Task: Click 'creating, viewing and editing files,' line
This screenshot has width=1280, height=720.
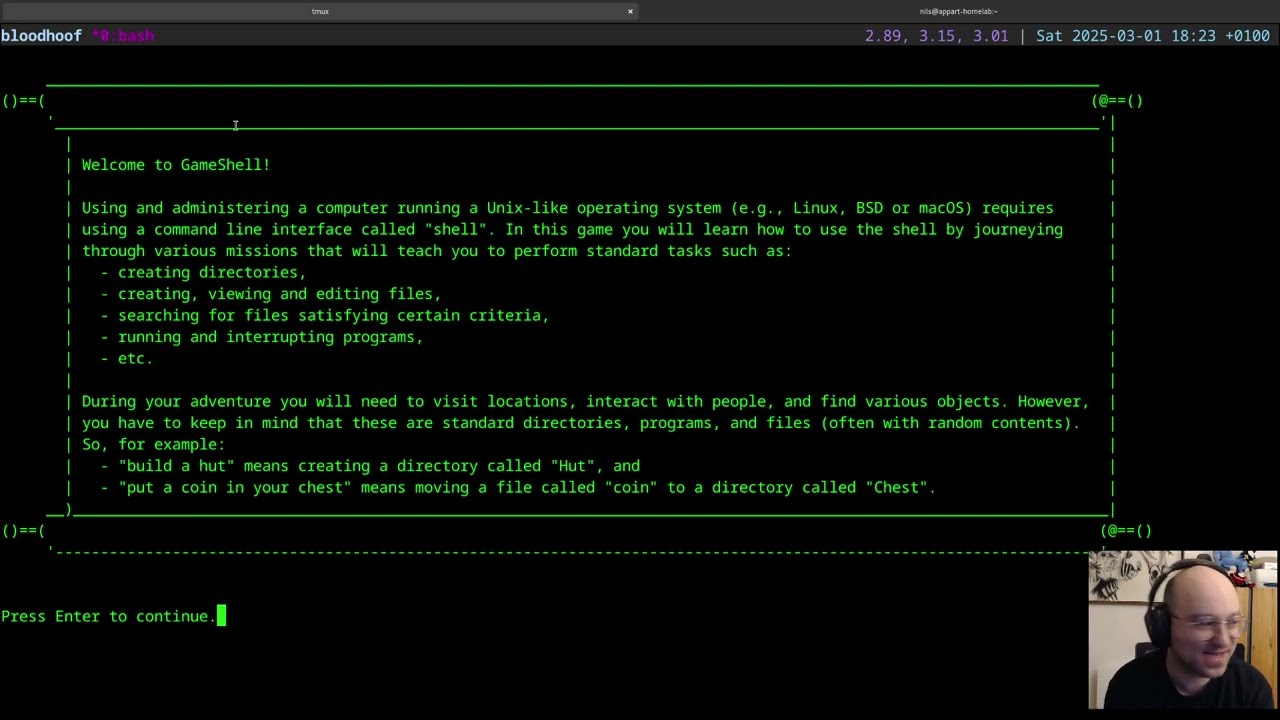Action: (x=271, y=294)
